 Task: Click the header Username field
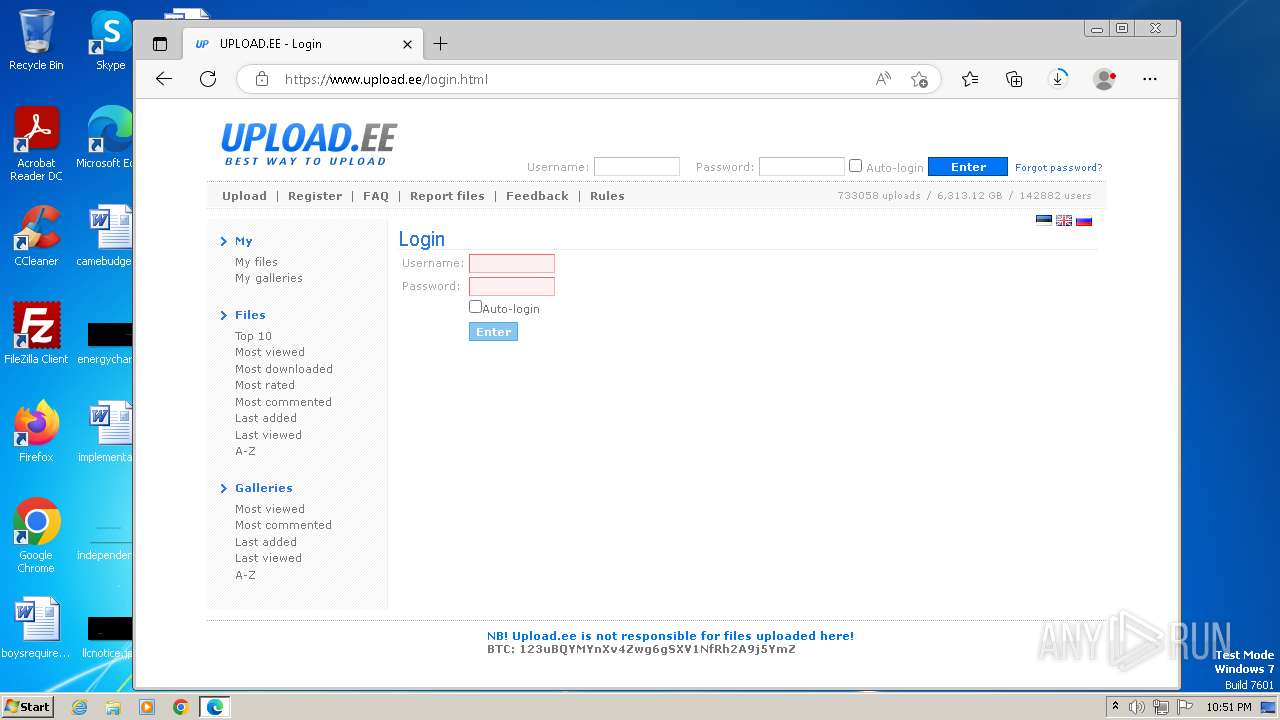click(x=637, y=167)
